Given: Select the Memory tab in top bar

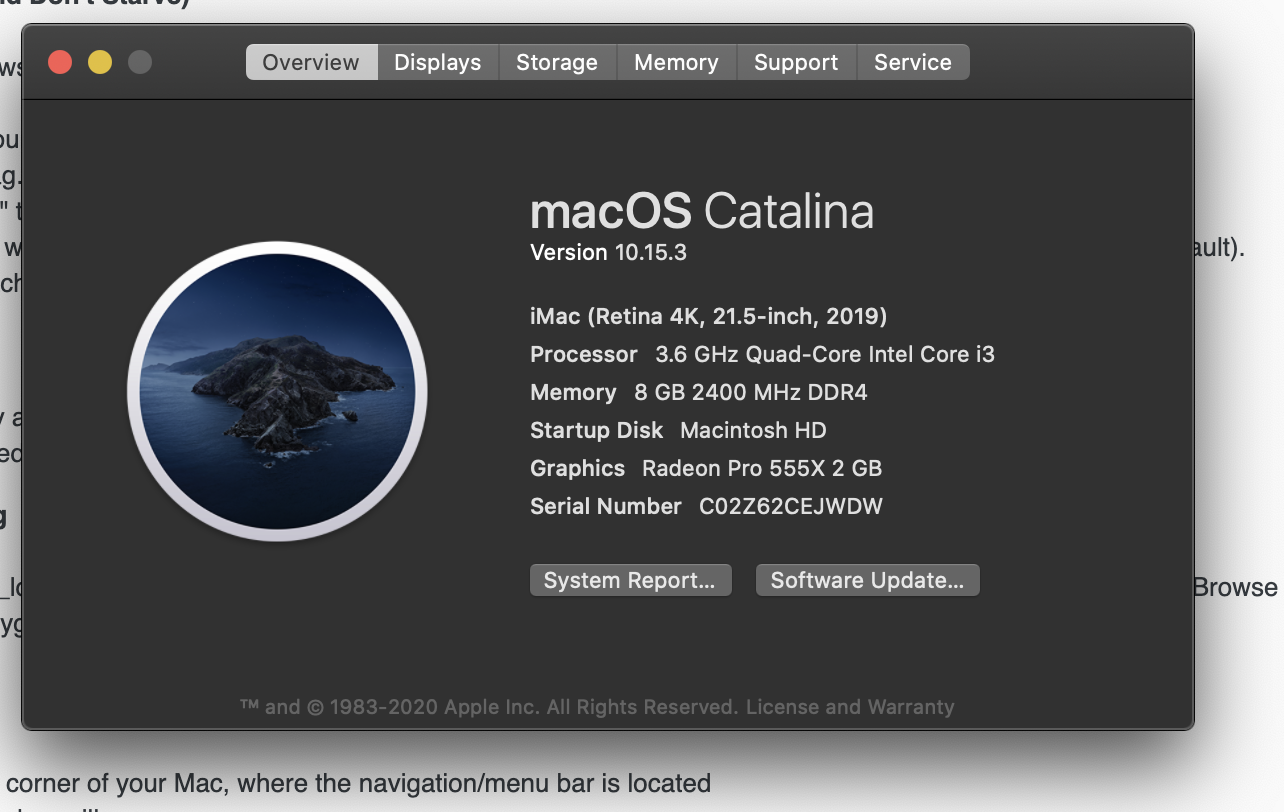Looking at the screenshot, I should (676, 62).
